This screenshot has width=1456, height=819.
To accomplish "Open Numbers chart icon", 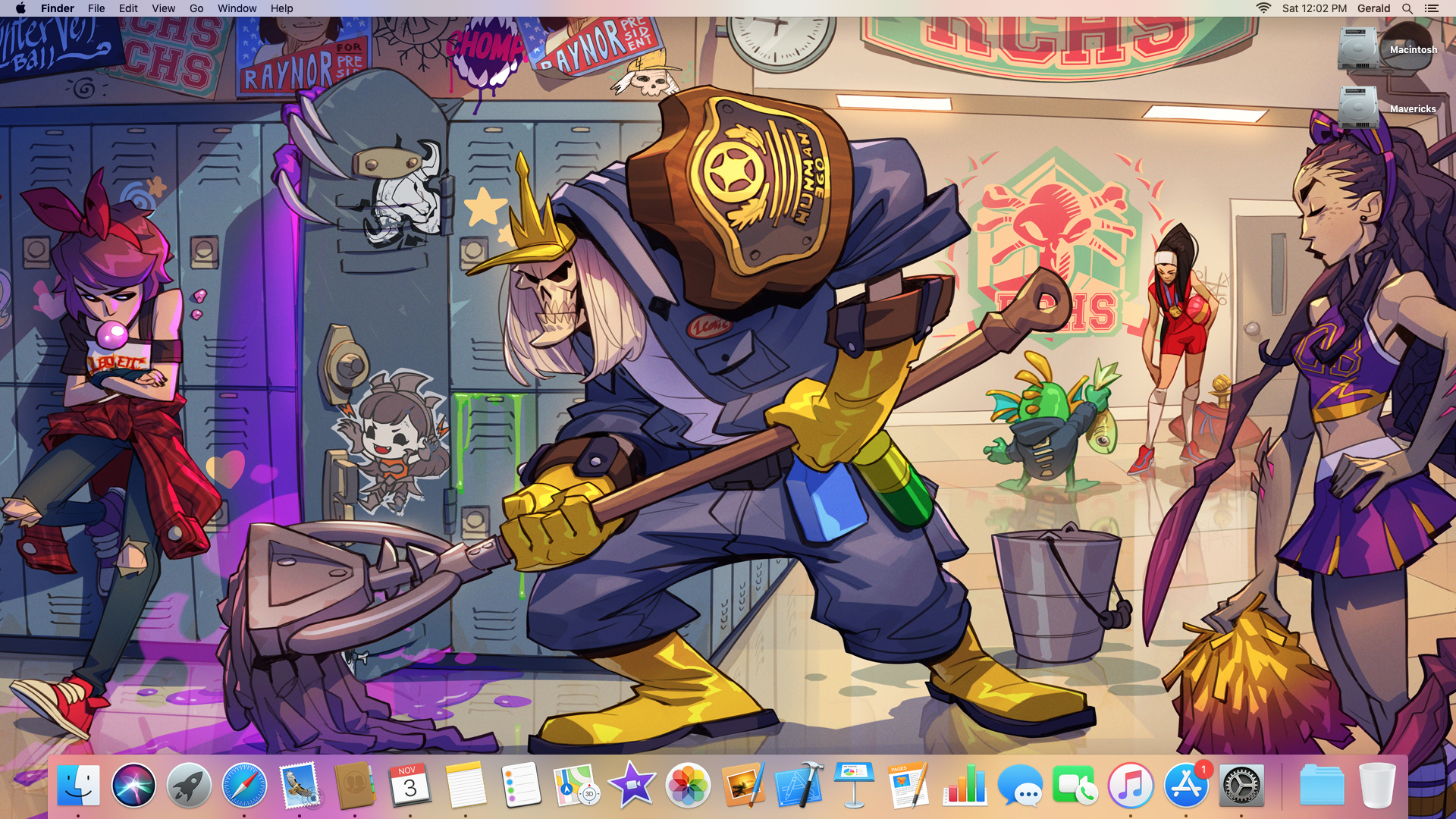I will pyautogui.click(x=965, y=785).
